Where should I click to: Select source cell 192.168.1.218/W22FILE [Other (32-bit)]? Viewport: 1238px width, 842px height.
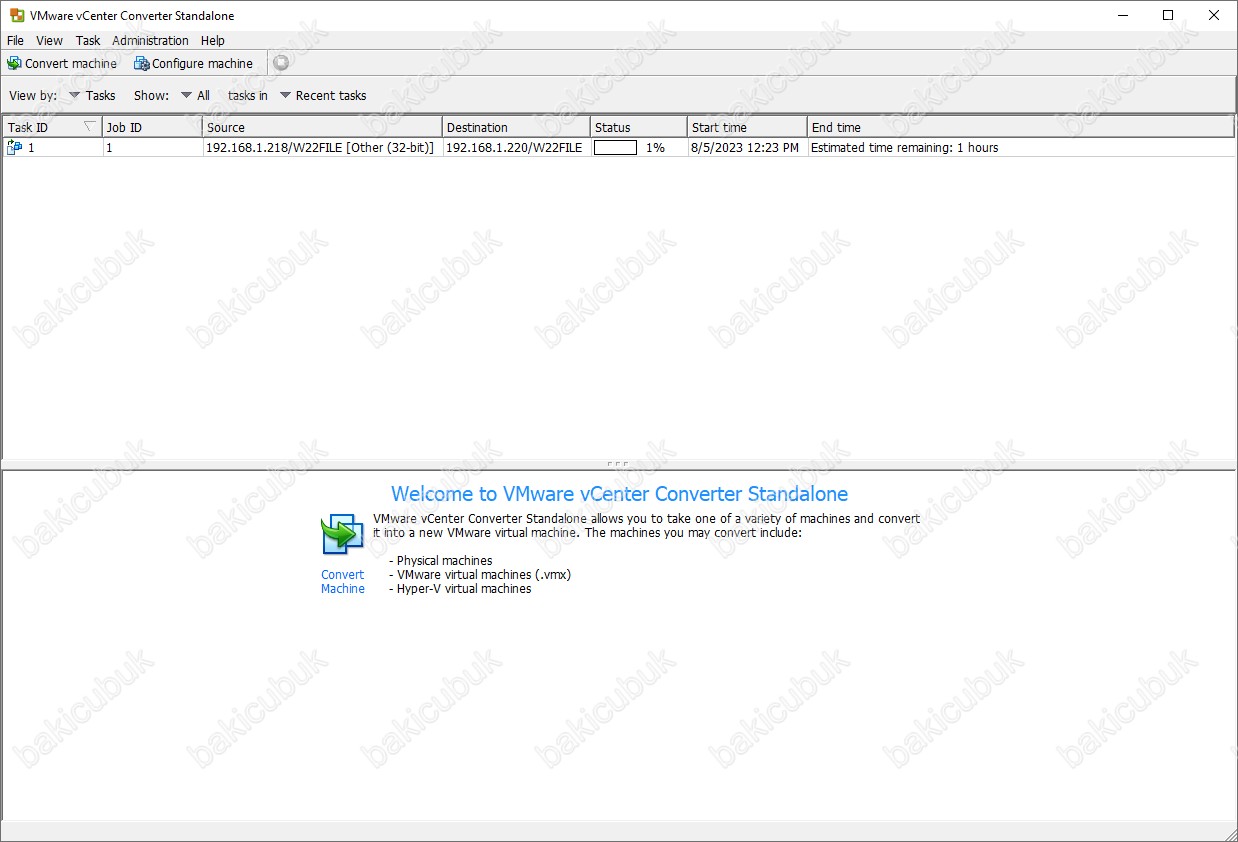(x=320, y=147)
